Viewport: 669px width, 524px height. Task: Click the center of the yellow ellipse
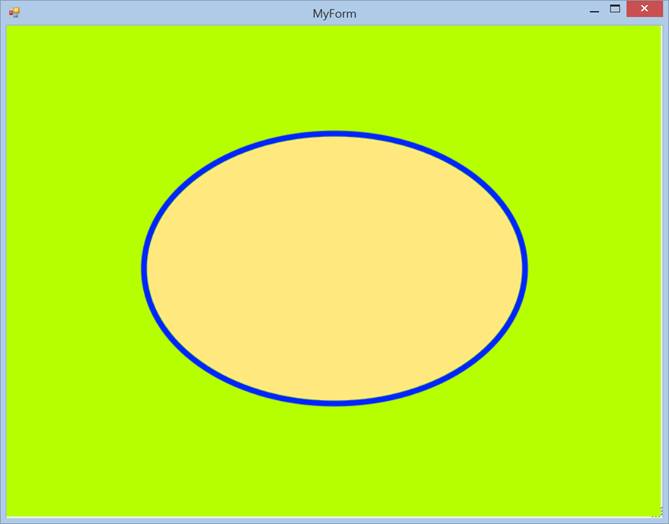point(334,268)
